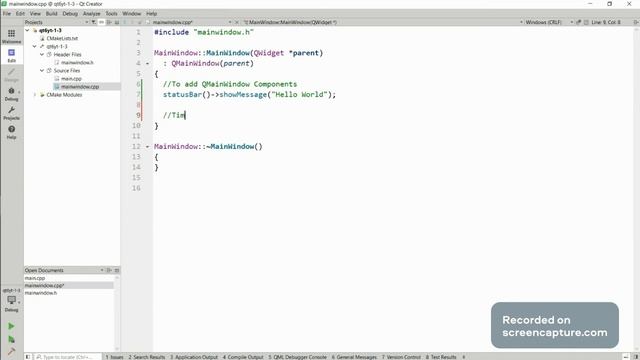Viewport: 640px width, 360px height.
Task: Fold the MainWindow constructor at line 4
Action: [x=148, y=63]
